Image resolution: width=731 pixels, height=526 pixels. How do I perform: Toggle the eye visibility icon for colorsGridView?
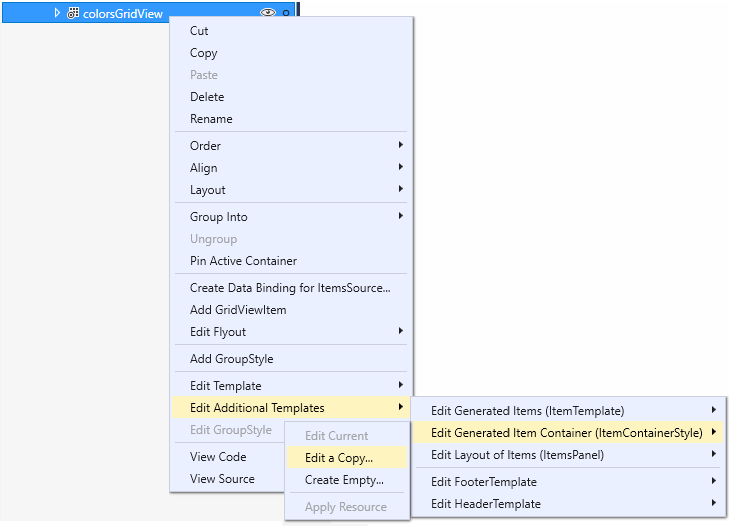click(268, 12)
